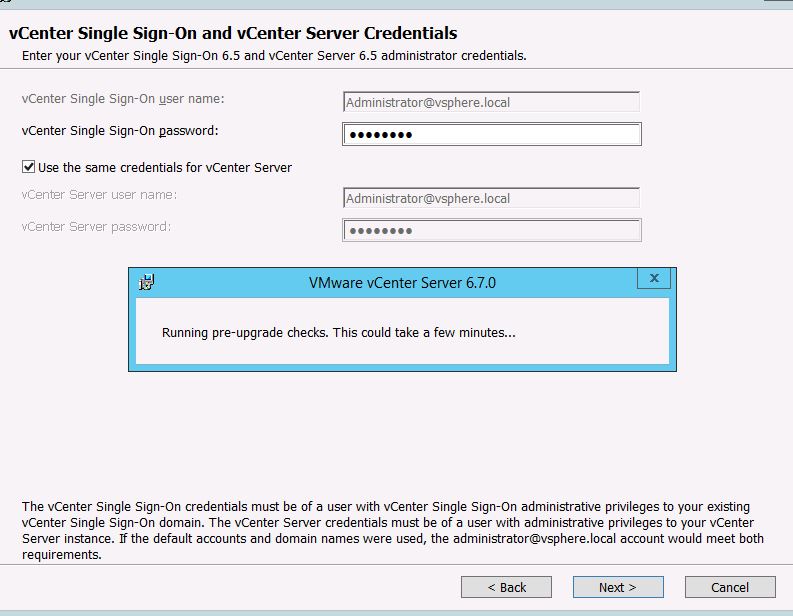Select the vCenter Server password field
Image resolution: width=793 pixels, height=616 pixels.
(x=491, y=231)
